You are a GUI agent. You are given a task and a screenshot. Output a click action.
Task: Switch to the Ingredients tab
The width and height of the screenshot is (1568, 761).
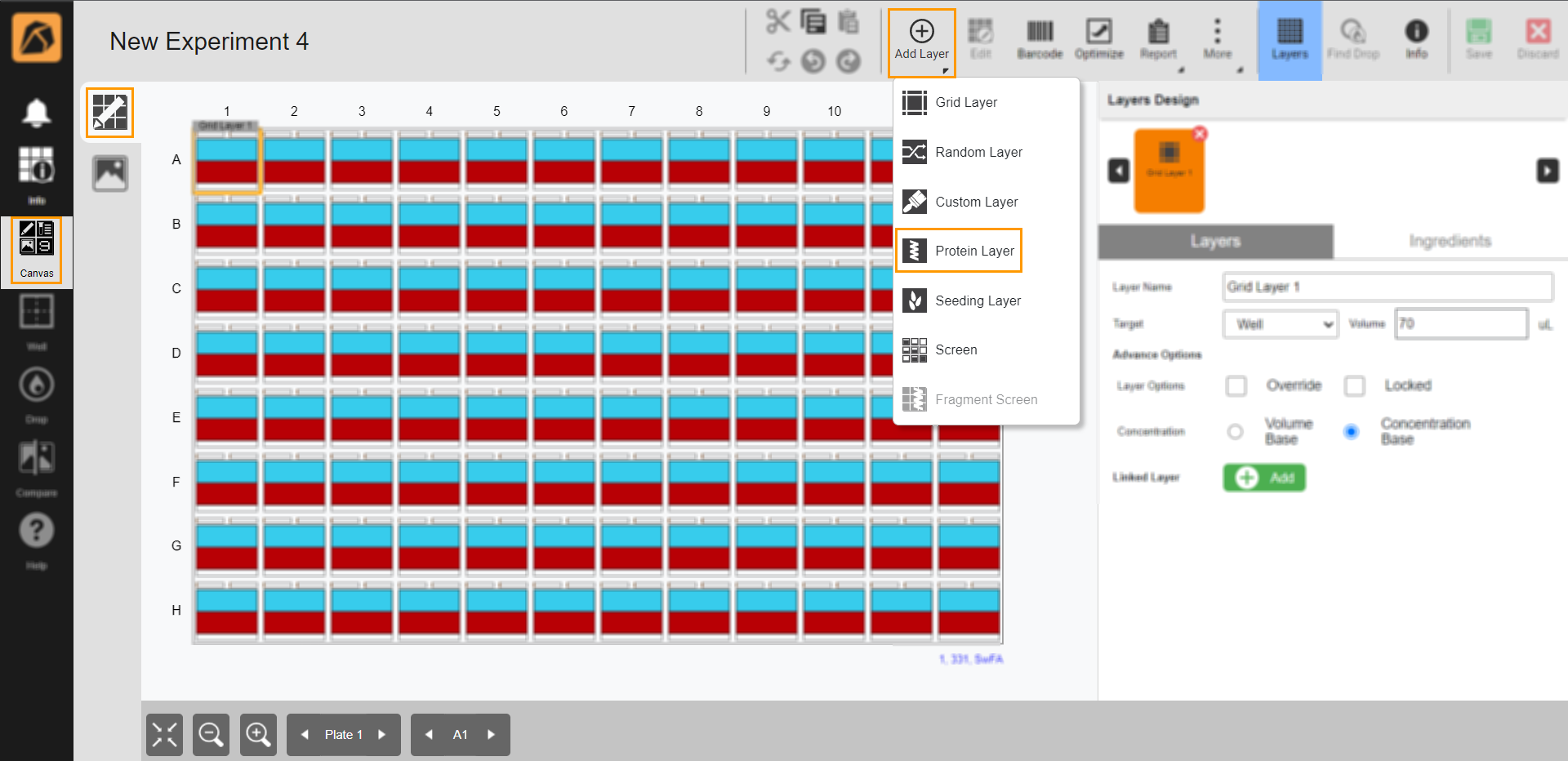pyautogui.click(x=1448, y=241)
